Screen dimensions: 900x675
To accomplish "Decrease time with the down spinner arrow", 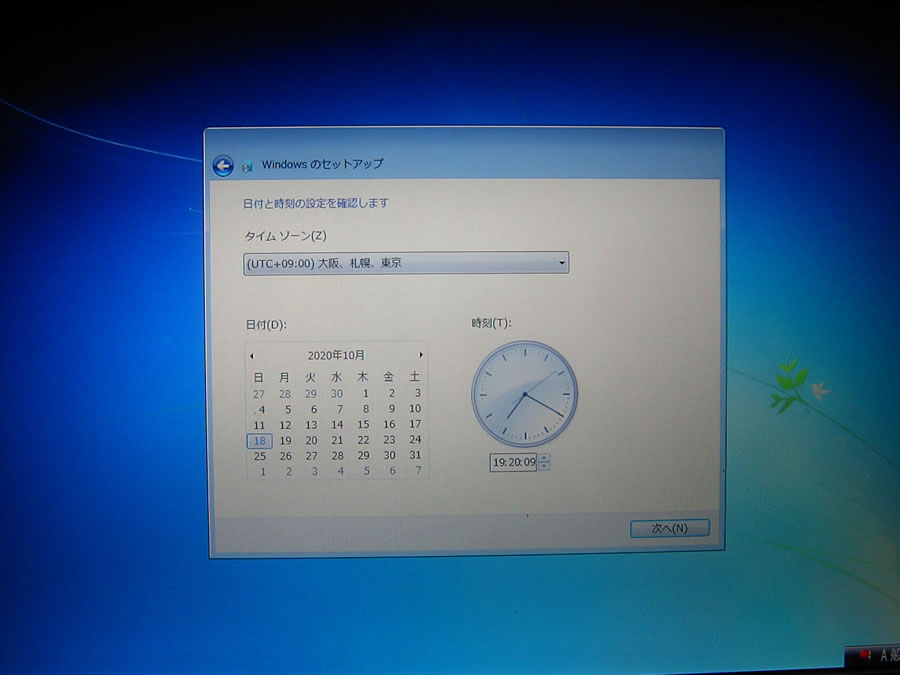I will pyautogui.click(x=544, y=466).
